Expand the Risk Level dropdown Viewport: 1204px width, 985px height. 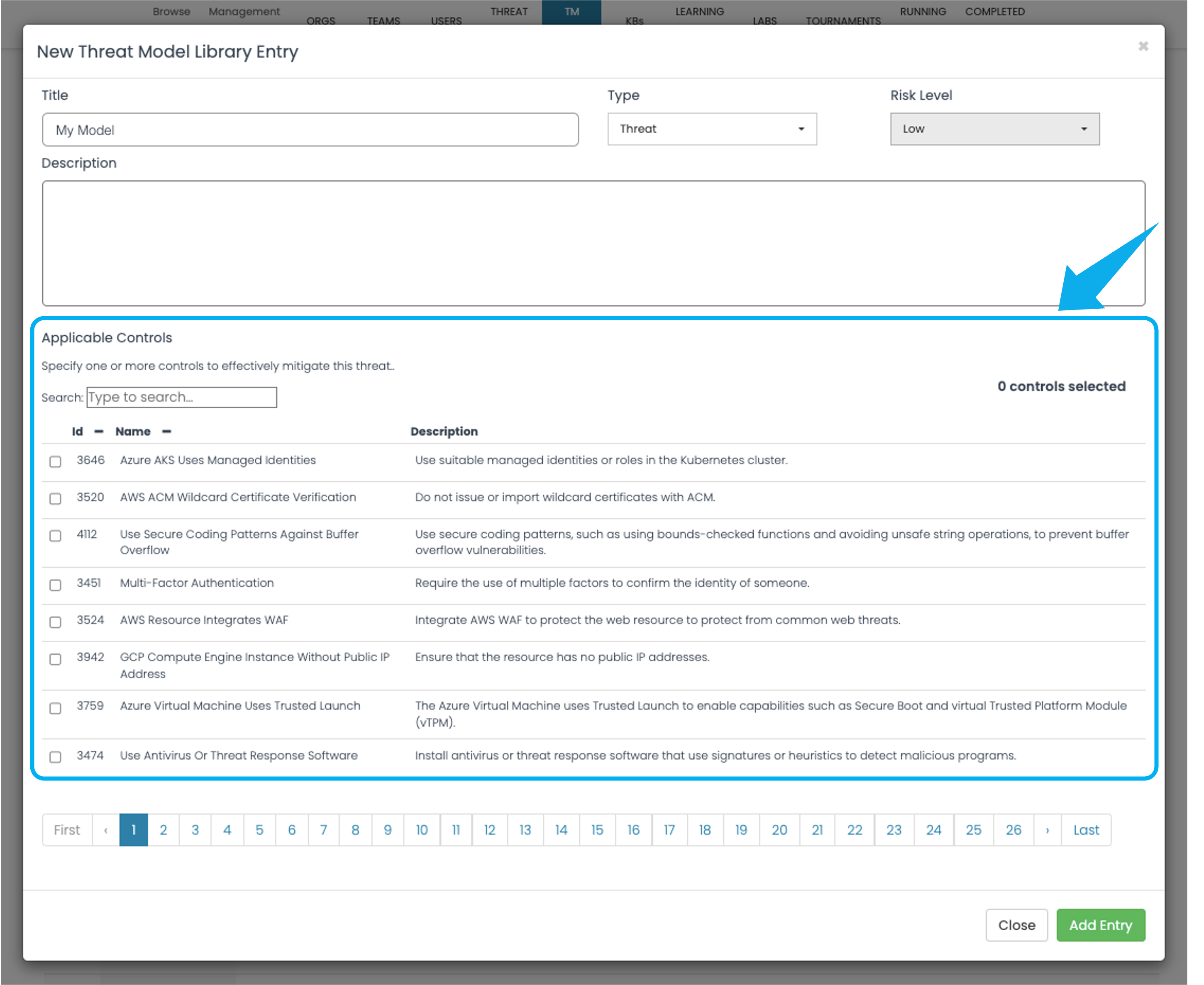click(x=994, y=129)
